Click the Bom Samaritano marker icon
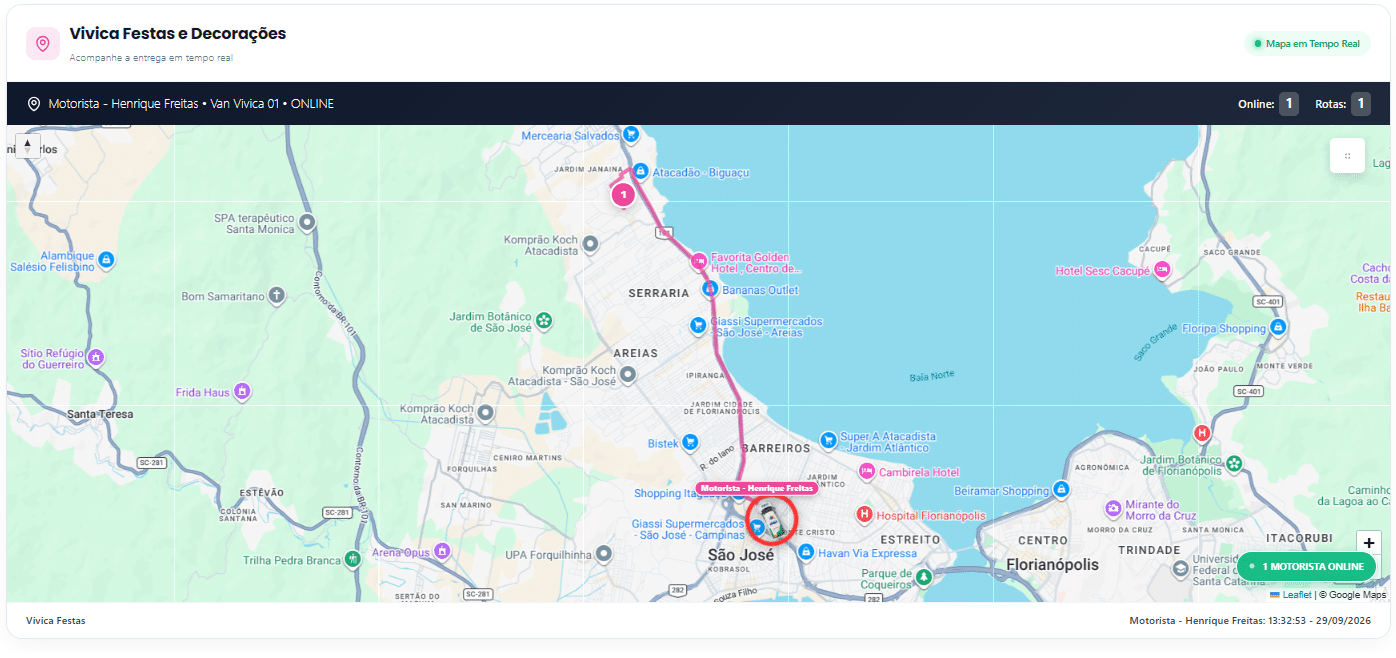 [x=277, y=295]
